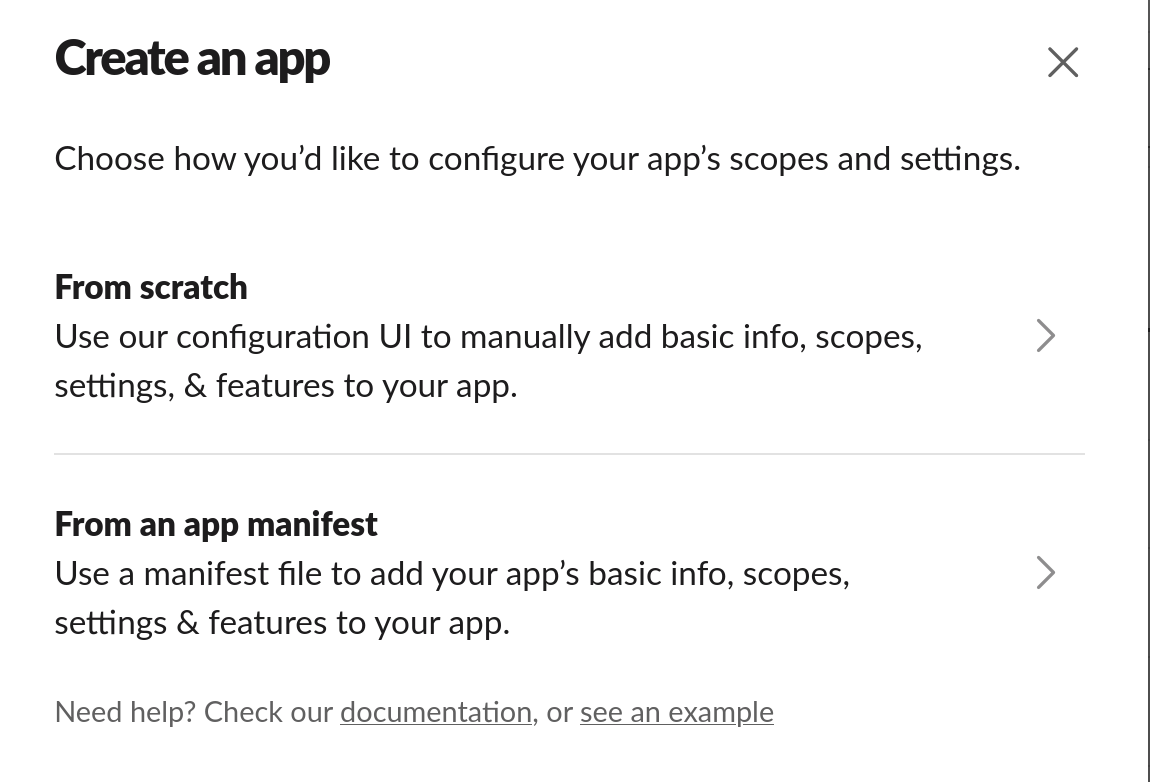Click the ', or' text between the links
This screenshot has height=782, width=1150.
coord(556,712)
